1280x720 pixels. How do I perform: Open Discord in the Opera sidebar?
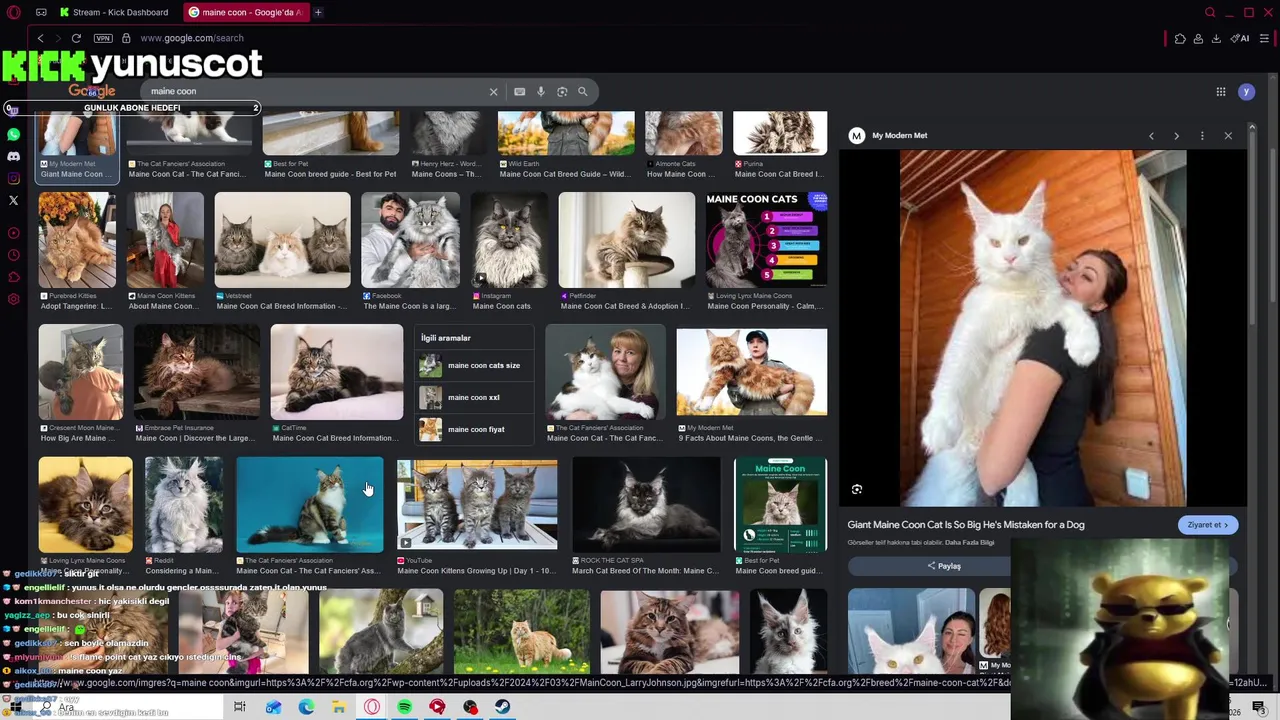pyautogui.click(x=13, y=156)
